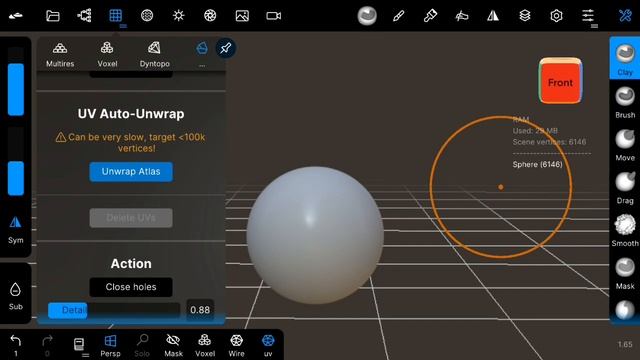This screenshot has width=640, height=360.
Task: Open the Background image menu
Action: click(x=242, y=16)
